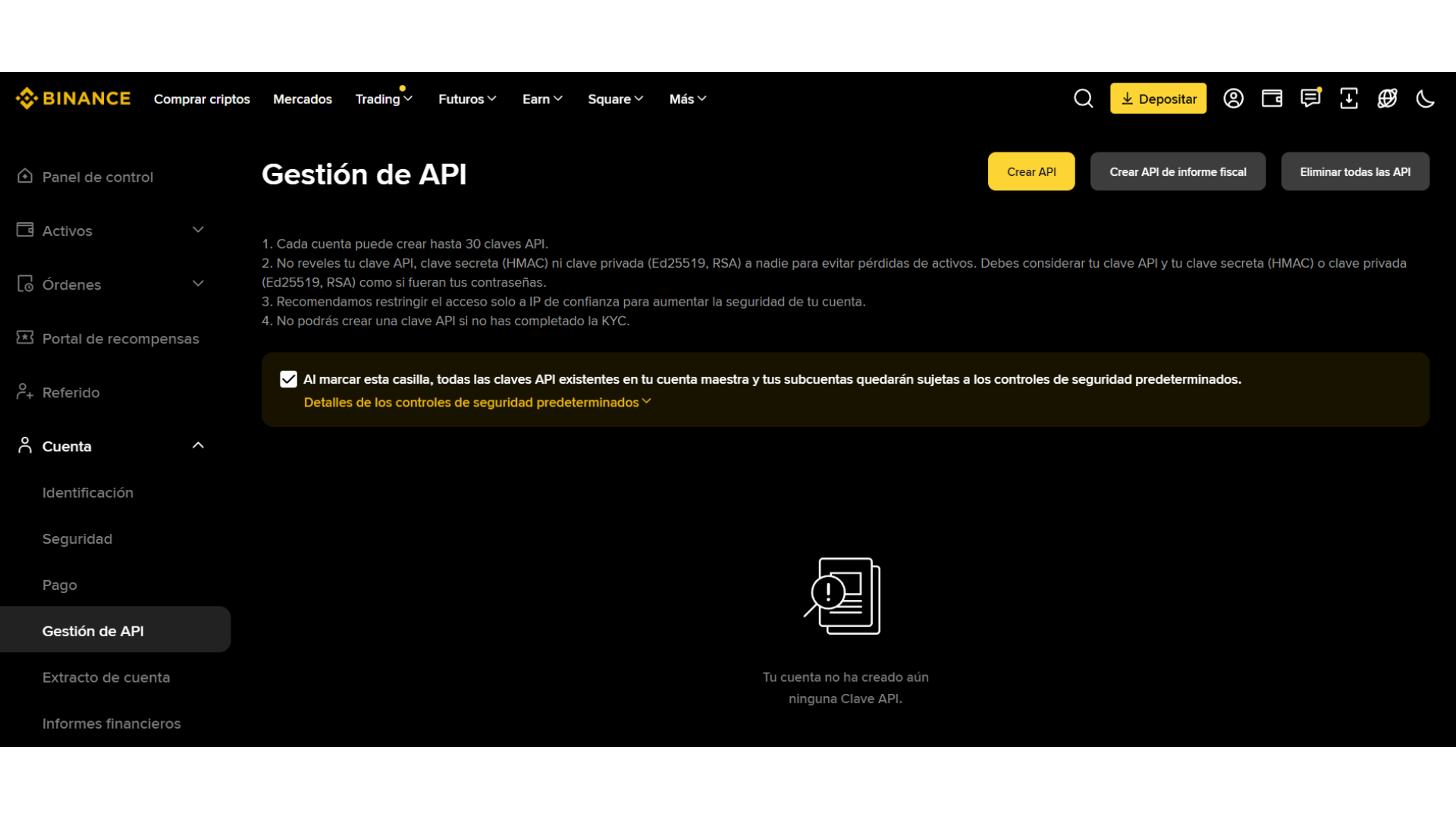Uncheck the default security controls checkbox

pos(288,378)
